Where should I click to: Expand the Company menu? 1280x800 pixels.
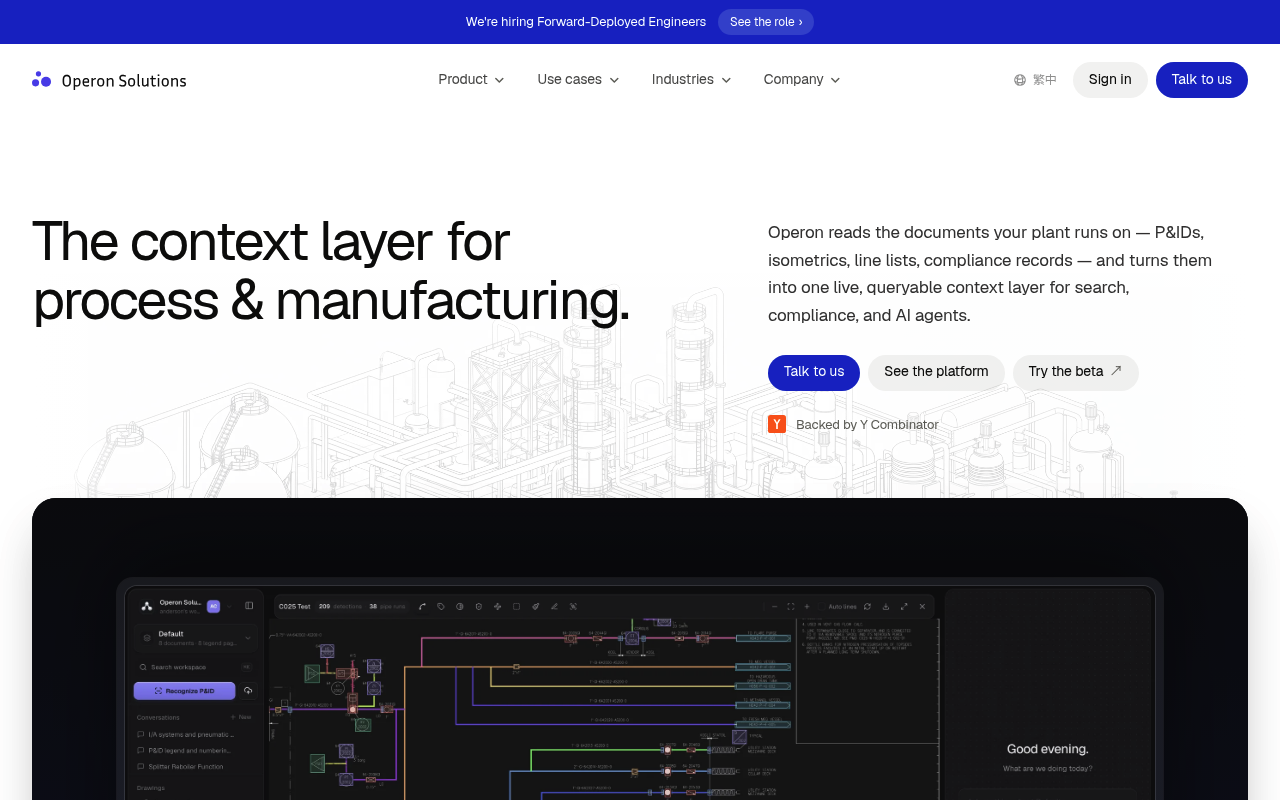802,80
